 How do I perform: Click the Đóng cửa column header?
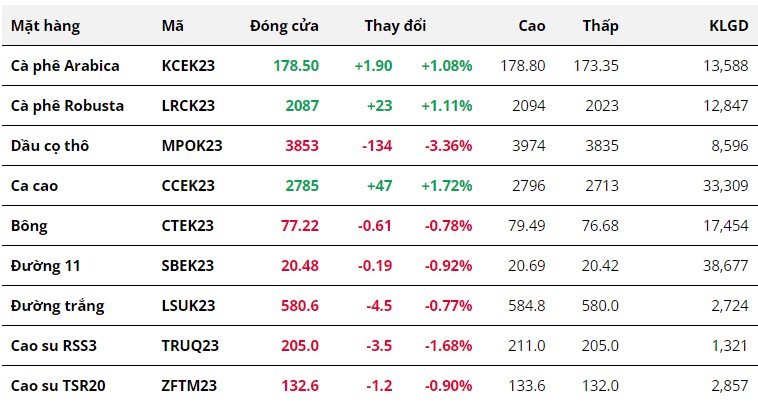coord(284,25)
